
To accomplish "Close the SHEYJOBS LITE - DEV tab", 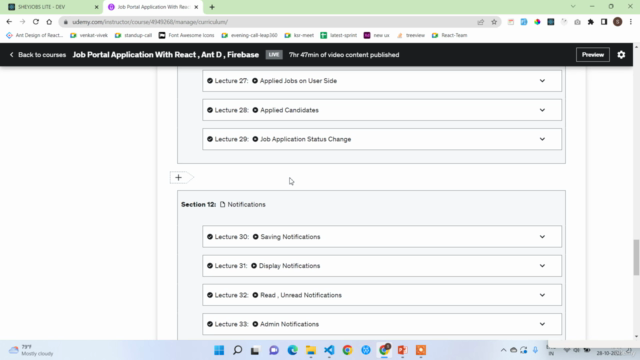I will click(x=96, y=7).
